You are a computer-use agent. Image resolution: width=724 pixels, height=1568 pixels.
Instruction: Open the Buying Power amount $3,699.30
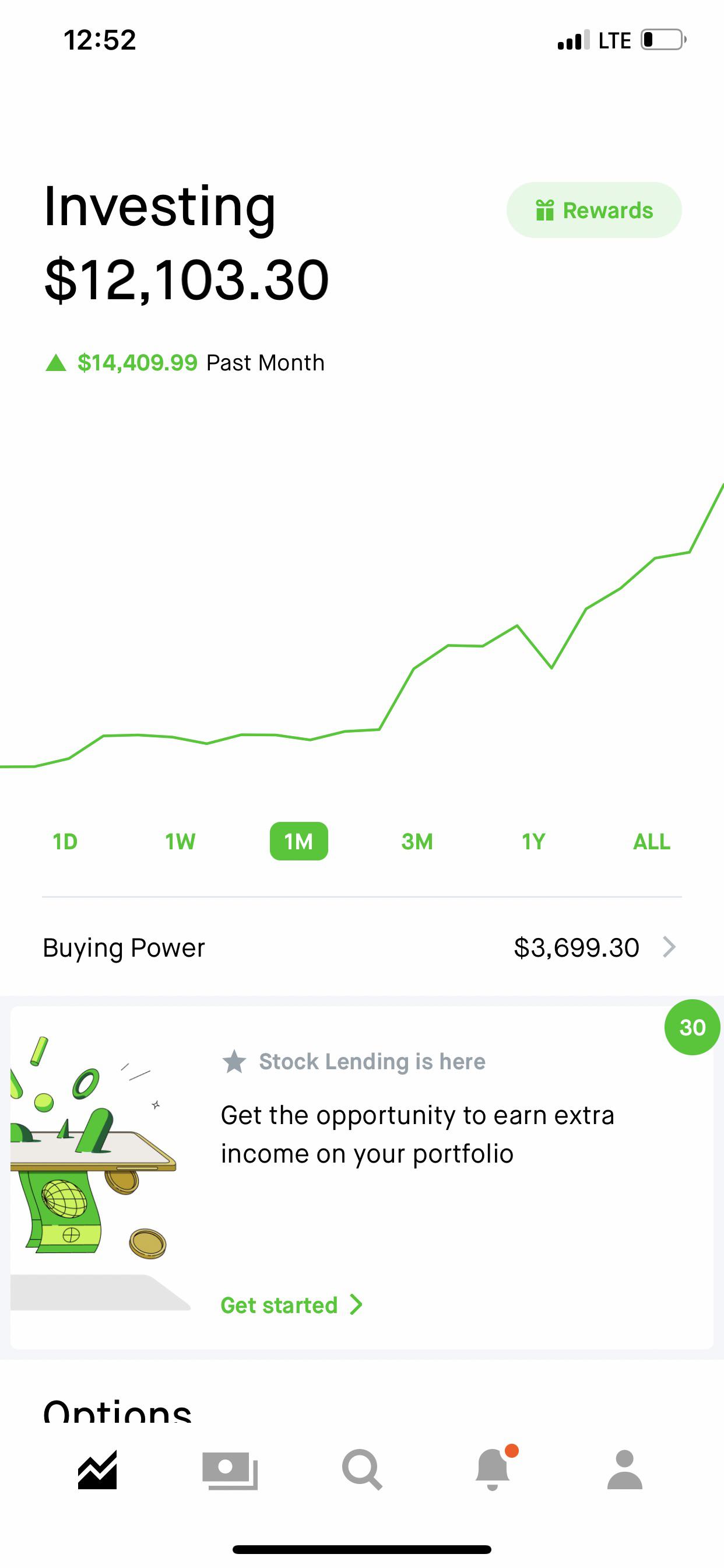(x=576, y=947)
